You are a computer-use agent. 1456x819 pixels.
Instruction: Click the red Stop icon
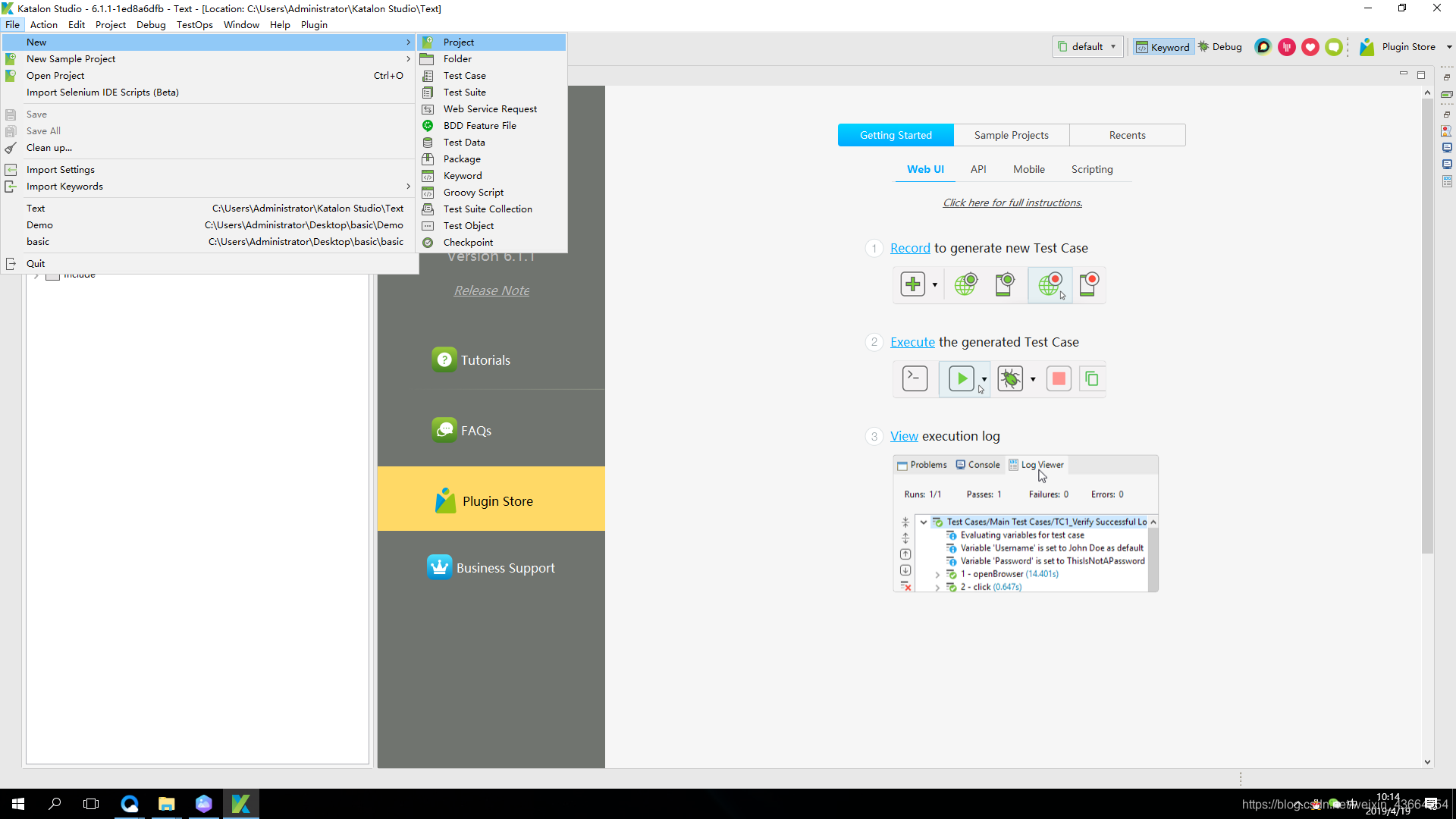pyautogui.click(x=1059, y=378)
